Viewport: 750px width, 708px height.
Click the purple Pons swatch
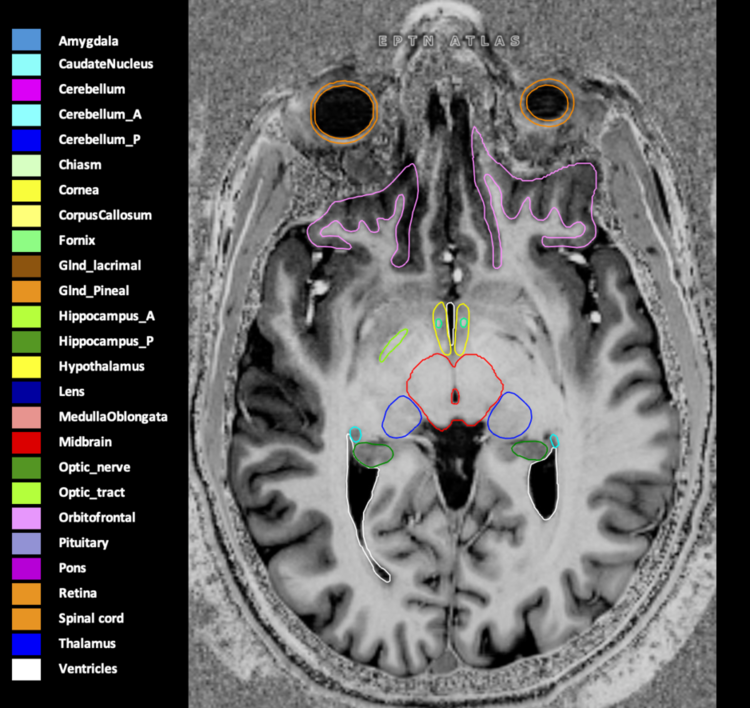tap(26, 568)
